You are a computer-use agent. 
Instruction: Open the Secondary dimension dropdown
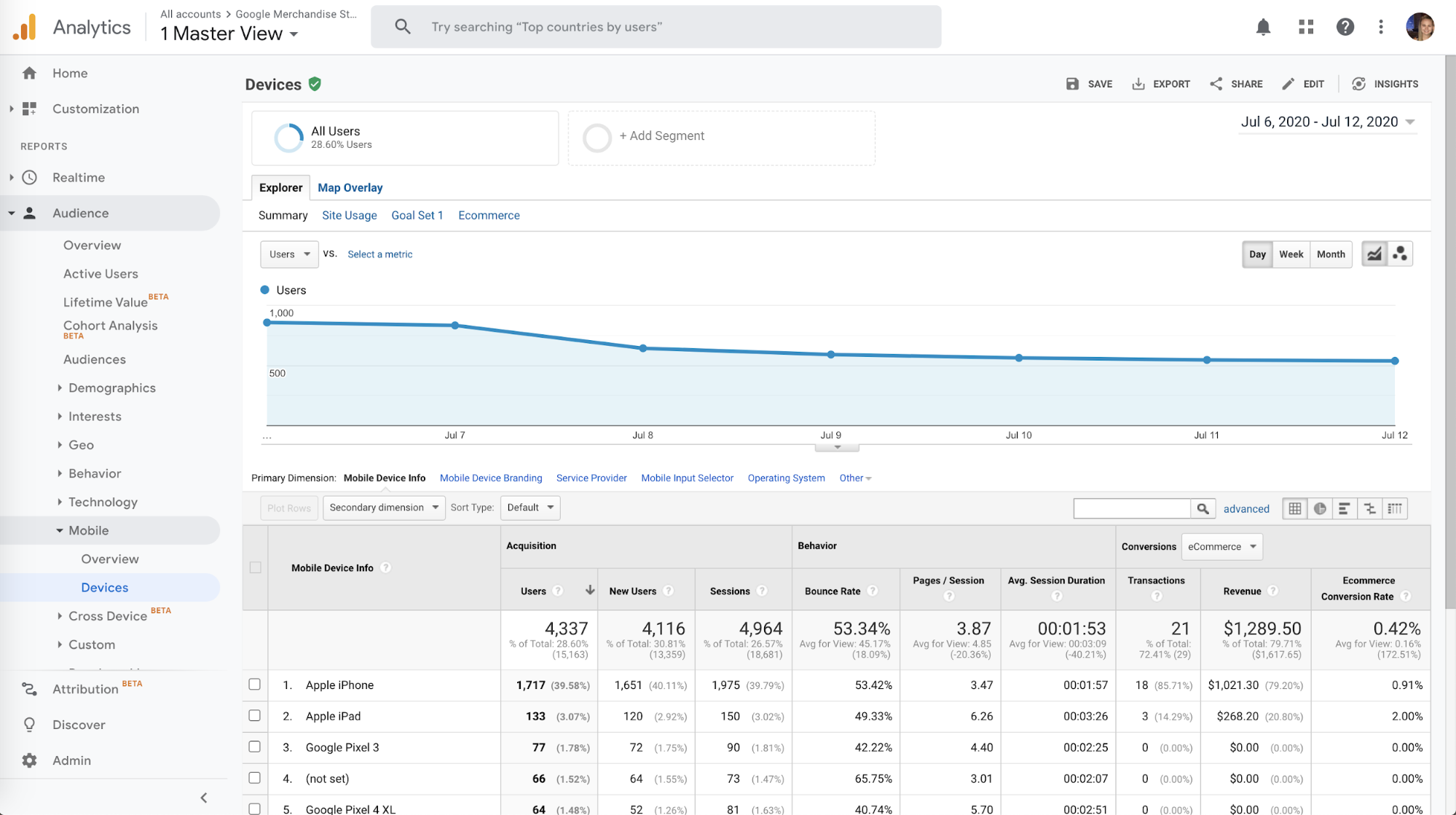point(384,507)
